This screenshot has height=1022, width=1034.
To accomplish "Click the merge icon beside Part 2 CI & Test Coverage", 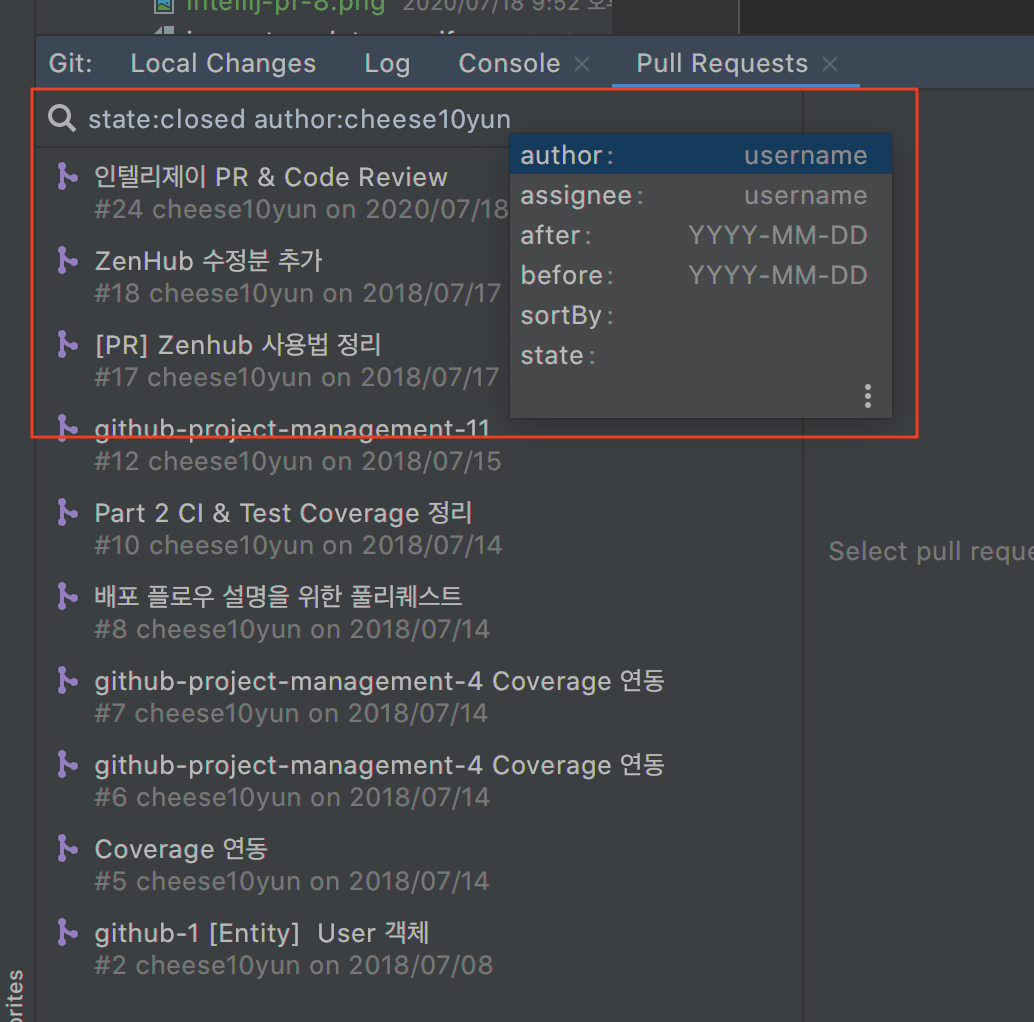I will point(67,512).
